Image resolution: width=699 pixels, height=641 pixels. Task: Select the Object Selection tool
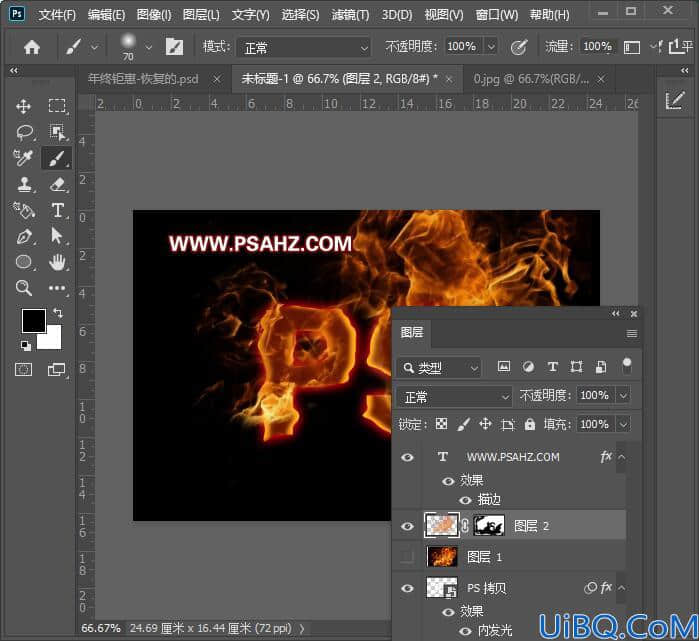tap(57, 132)
